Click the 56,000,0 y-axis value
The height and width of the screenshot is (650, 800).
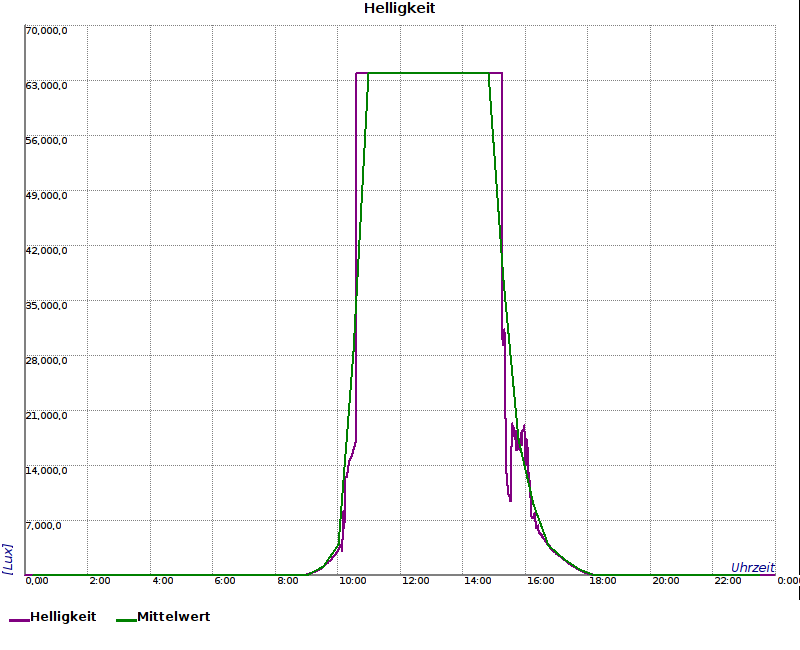pos(46,141)
